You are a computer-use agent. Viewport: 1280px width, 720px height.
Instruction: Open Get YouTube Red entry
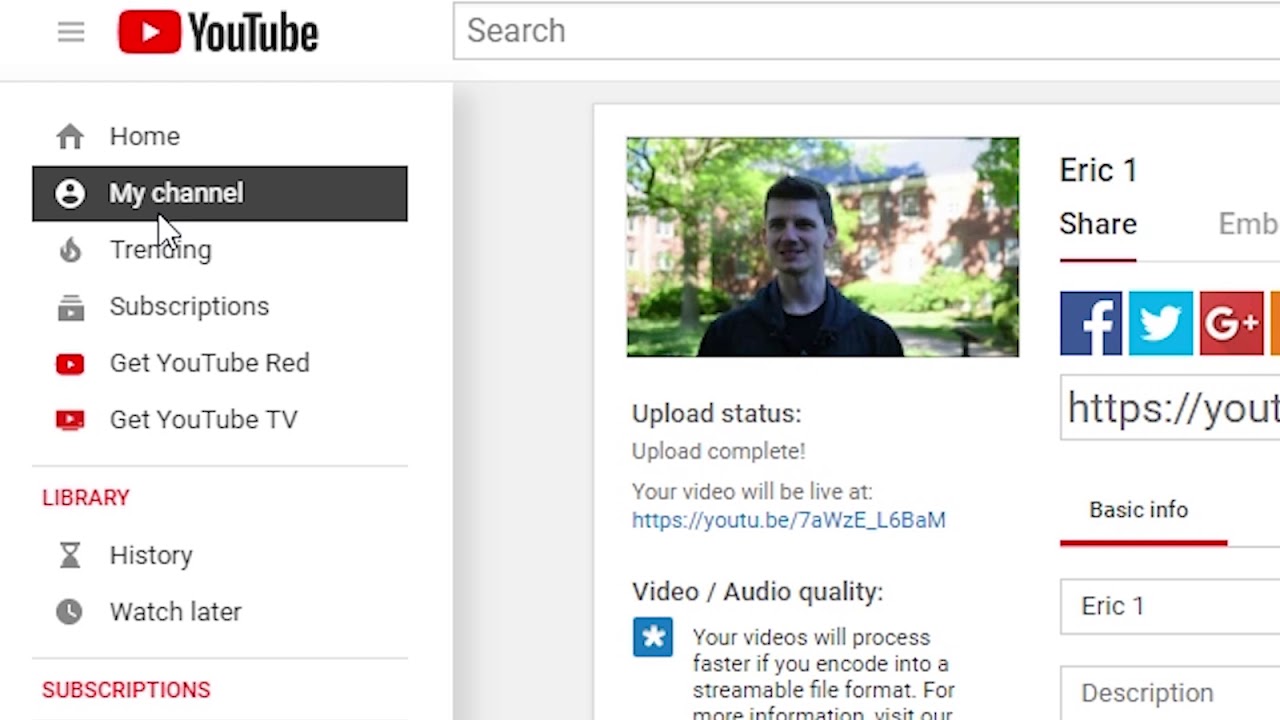[x=220, y=363]
